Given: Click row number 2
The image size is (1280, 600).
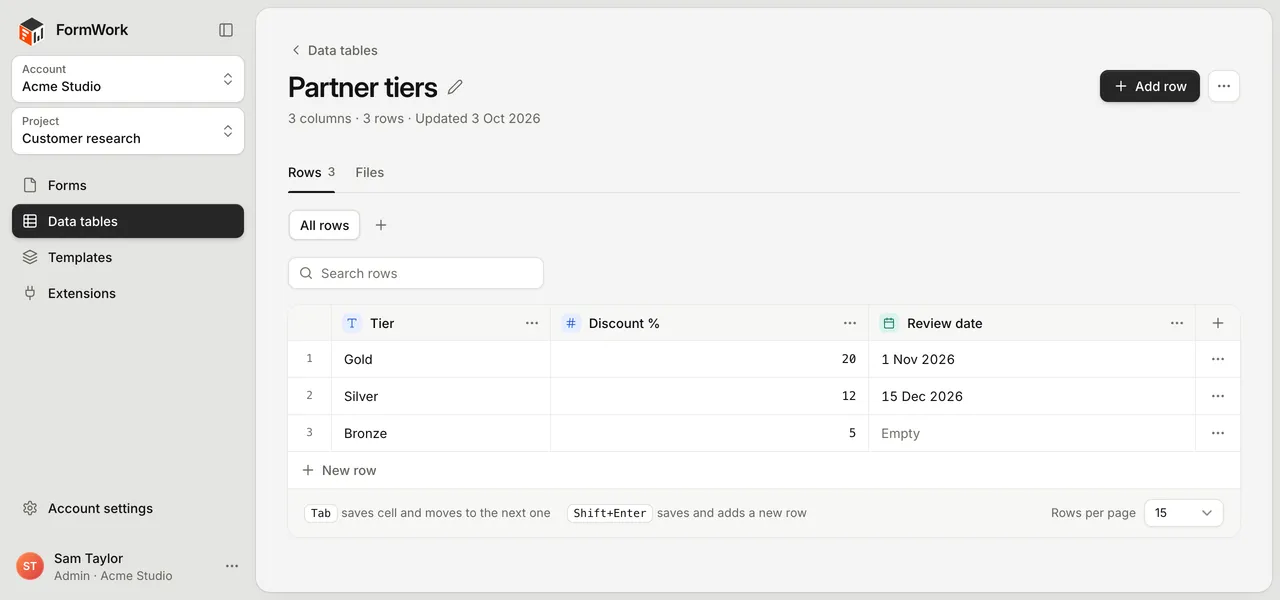Looking at the screenshot, I should pyautogui.click(x=309, y=396).
